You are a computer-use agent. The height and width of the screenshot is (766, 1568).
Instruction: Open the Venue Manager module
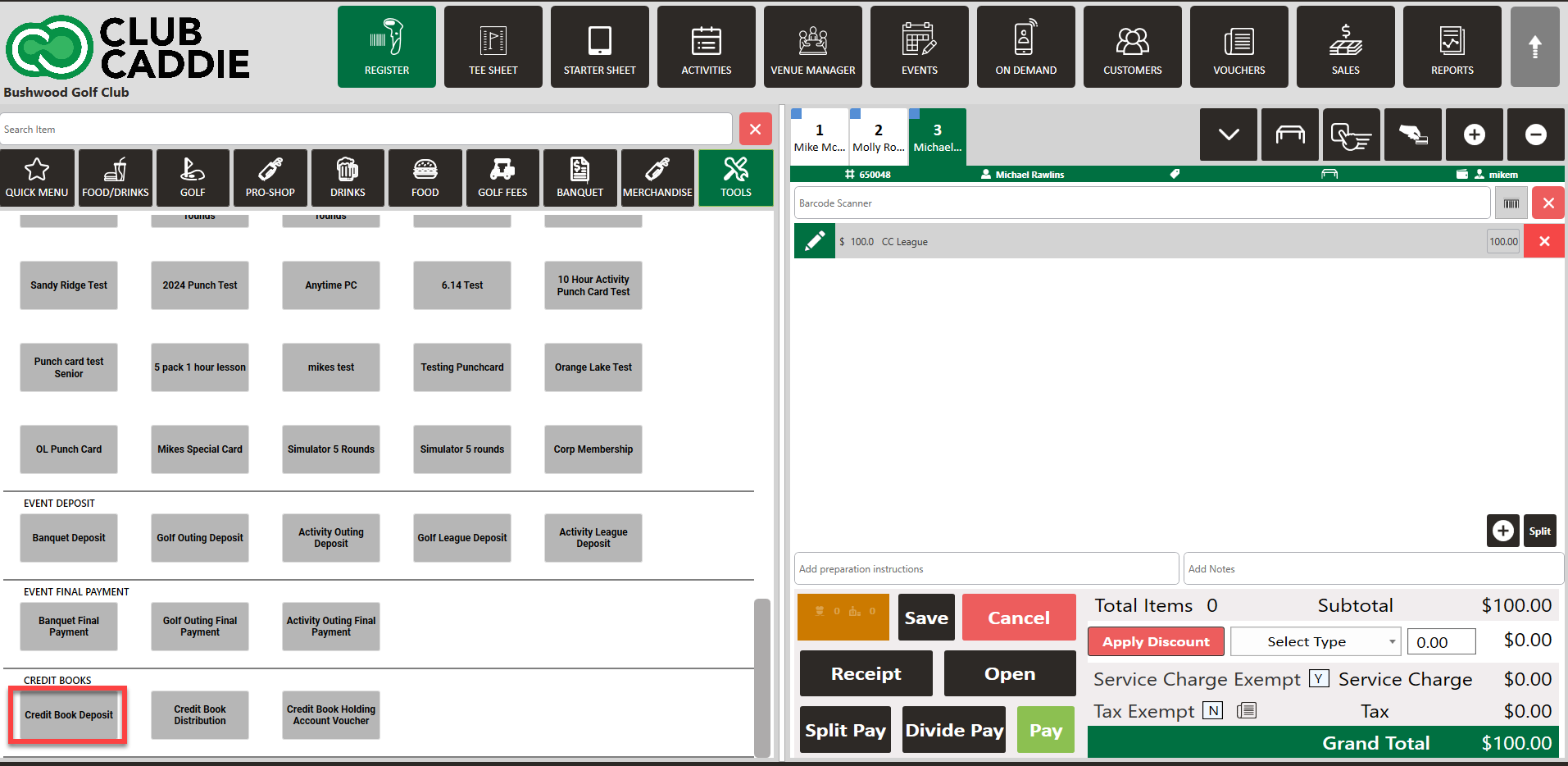[812, 47]
